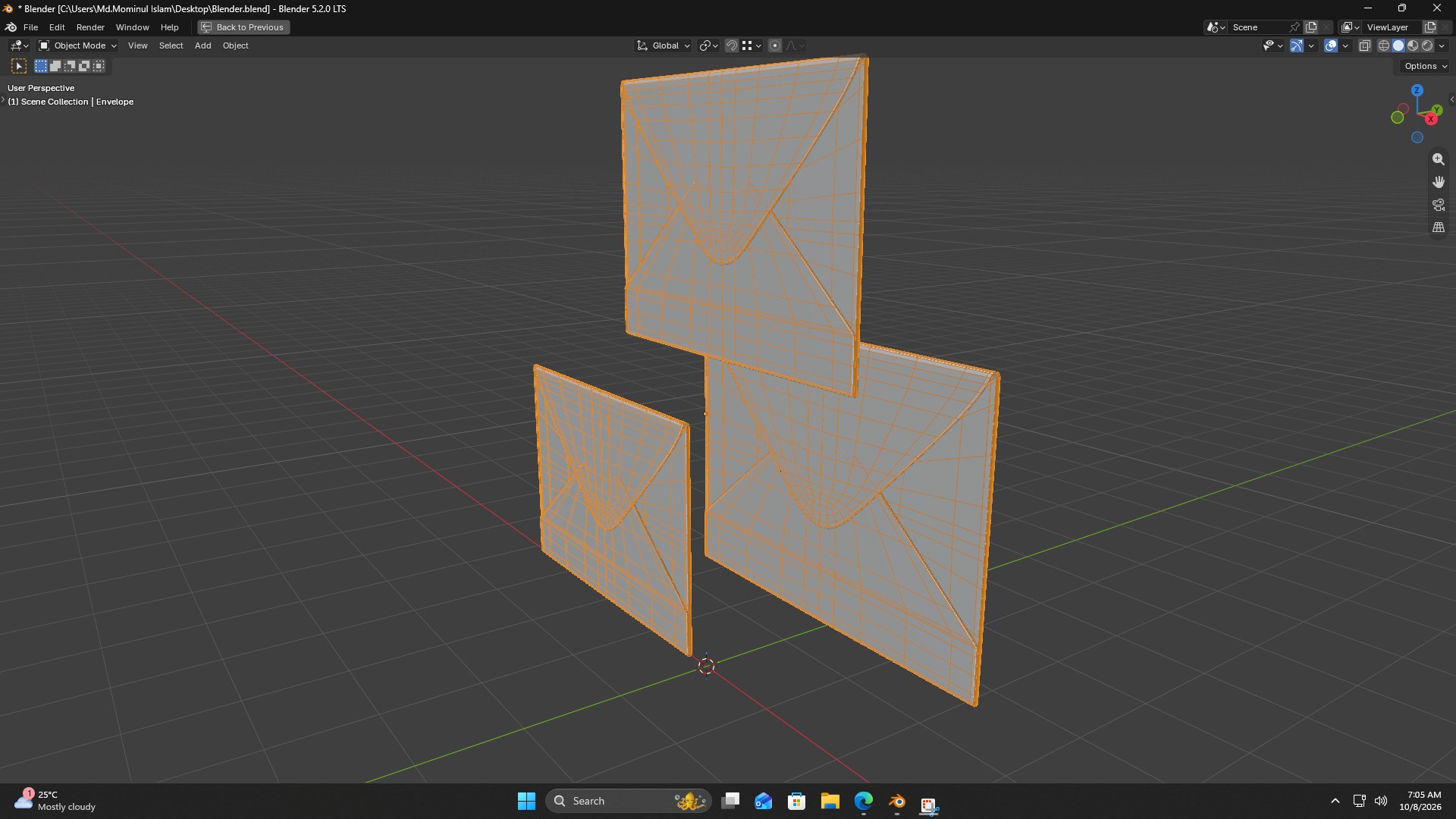1456x819 pixels.
Task: Click the taskbar Search box
Action: coord(628,802)
